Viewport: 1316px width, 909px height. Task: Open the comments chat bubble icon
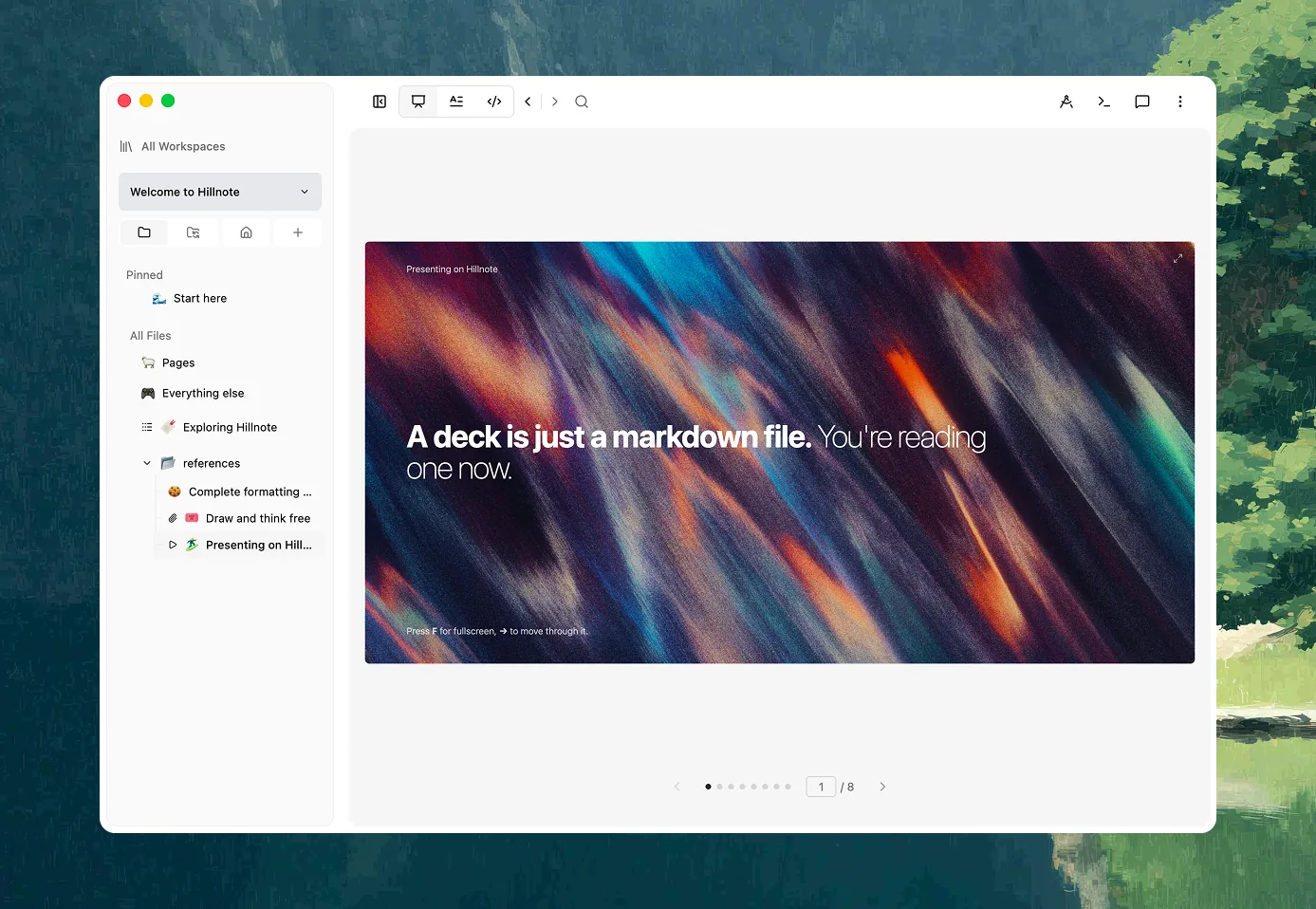[1142, 102]
